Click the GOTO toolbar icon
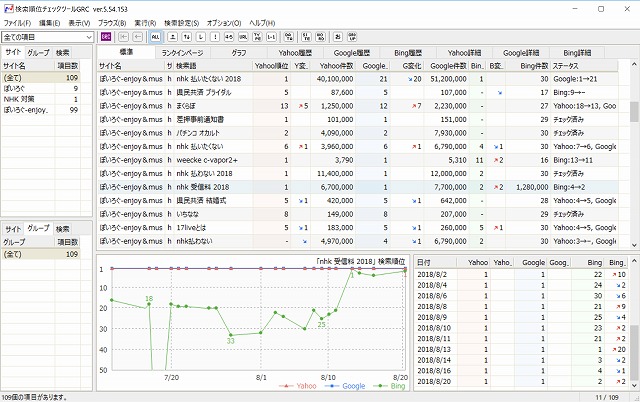Image resolution: width=640 pixels, height=402 pixels. [x=289, y=37]
